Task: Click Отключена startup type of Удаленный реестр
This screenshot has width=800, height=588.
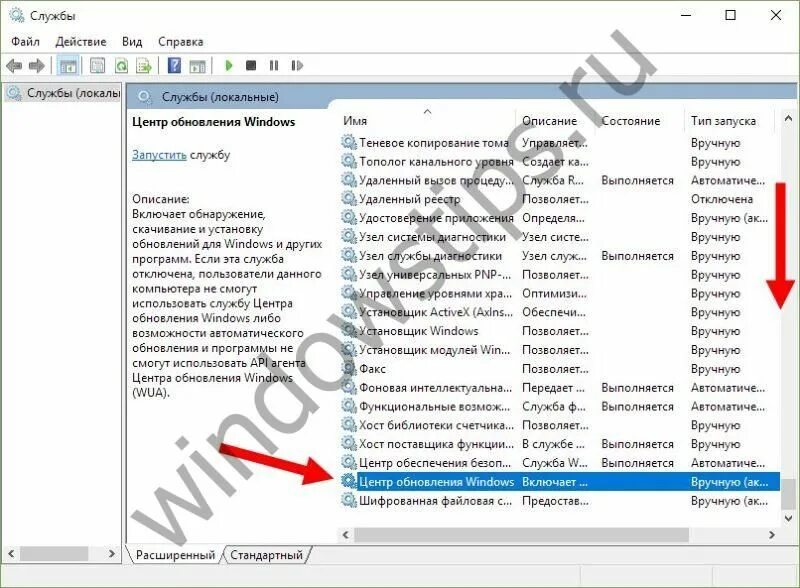Action: [722, 200]
